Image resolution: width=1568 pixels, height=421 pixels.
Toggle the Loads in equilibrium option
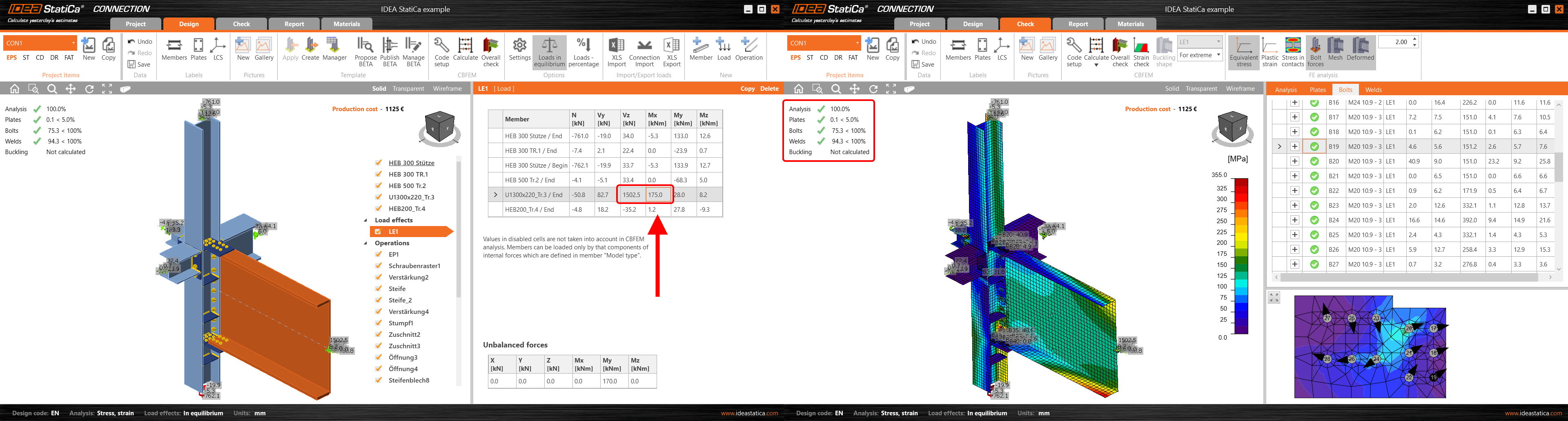click(x=549, y=52)
